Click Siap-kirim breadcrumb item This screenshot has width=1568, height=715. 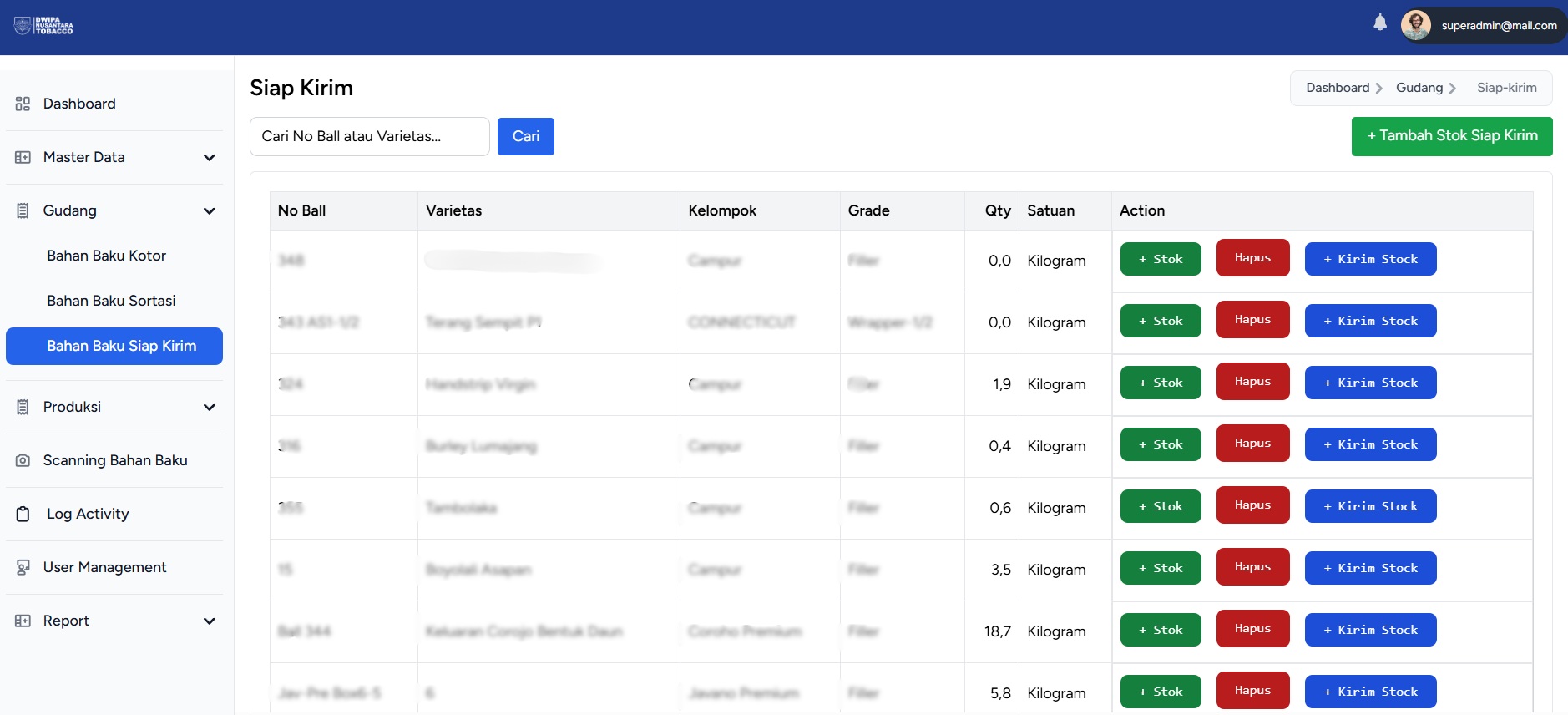[1506, 88]
